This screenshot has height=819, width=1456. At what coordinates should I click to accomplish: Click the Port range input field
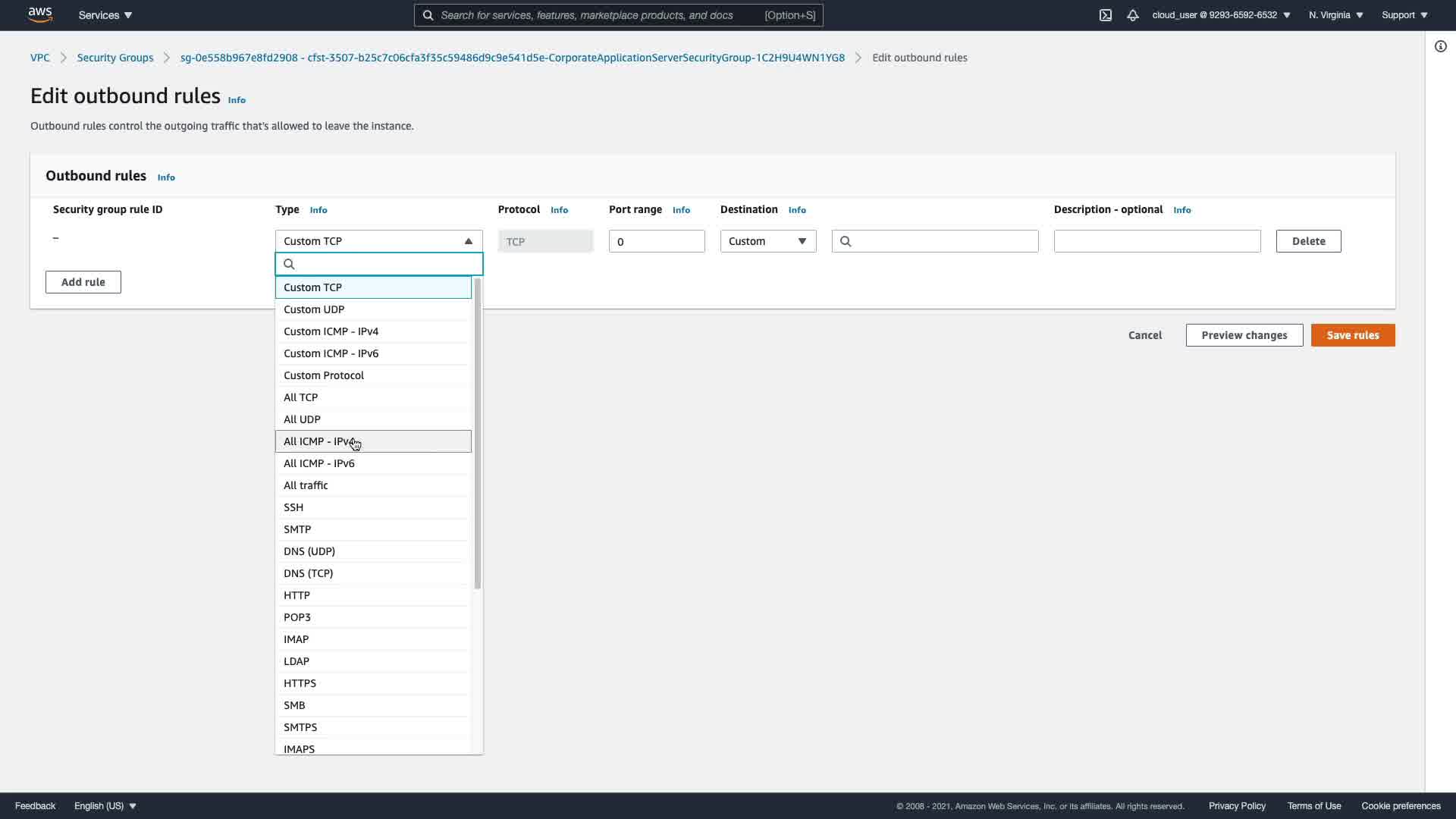point(656,241)
